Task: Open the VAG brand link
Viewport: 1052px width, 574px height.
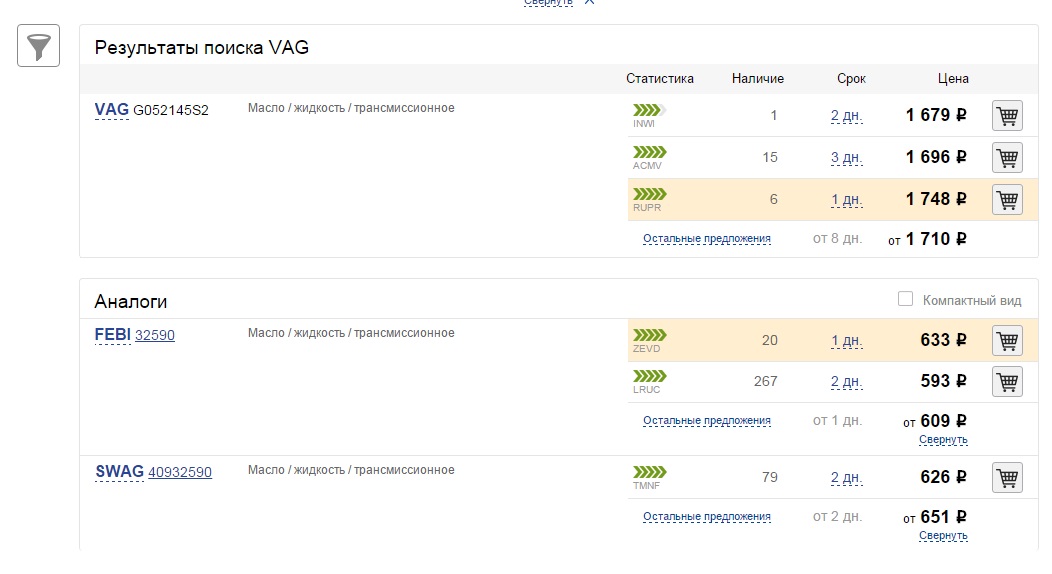Action: (111, 110)
